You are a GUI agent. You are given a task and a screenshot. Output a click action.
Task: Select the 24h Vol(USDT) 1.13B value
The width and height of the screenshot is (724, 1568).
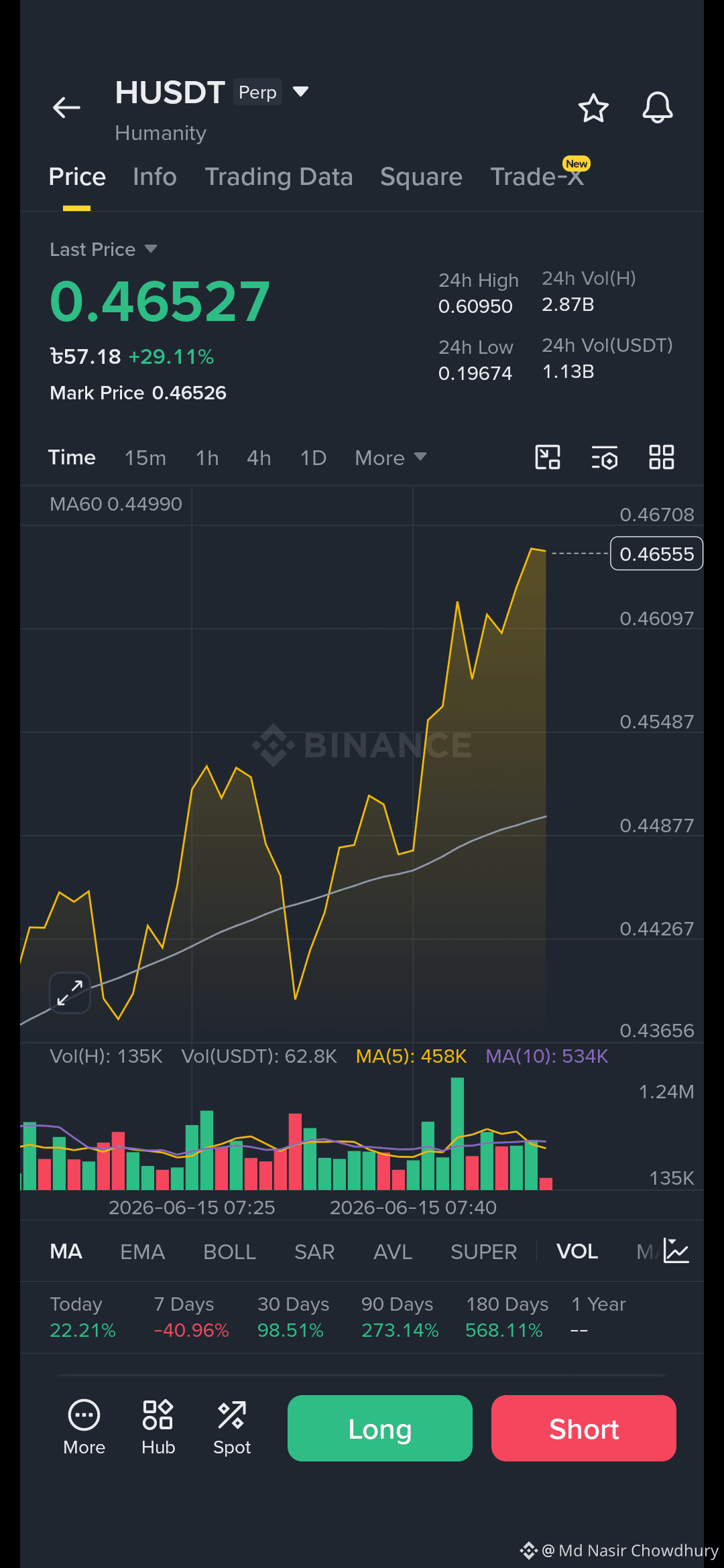pos(568,372)
